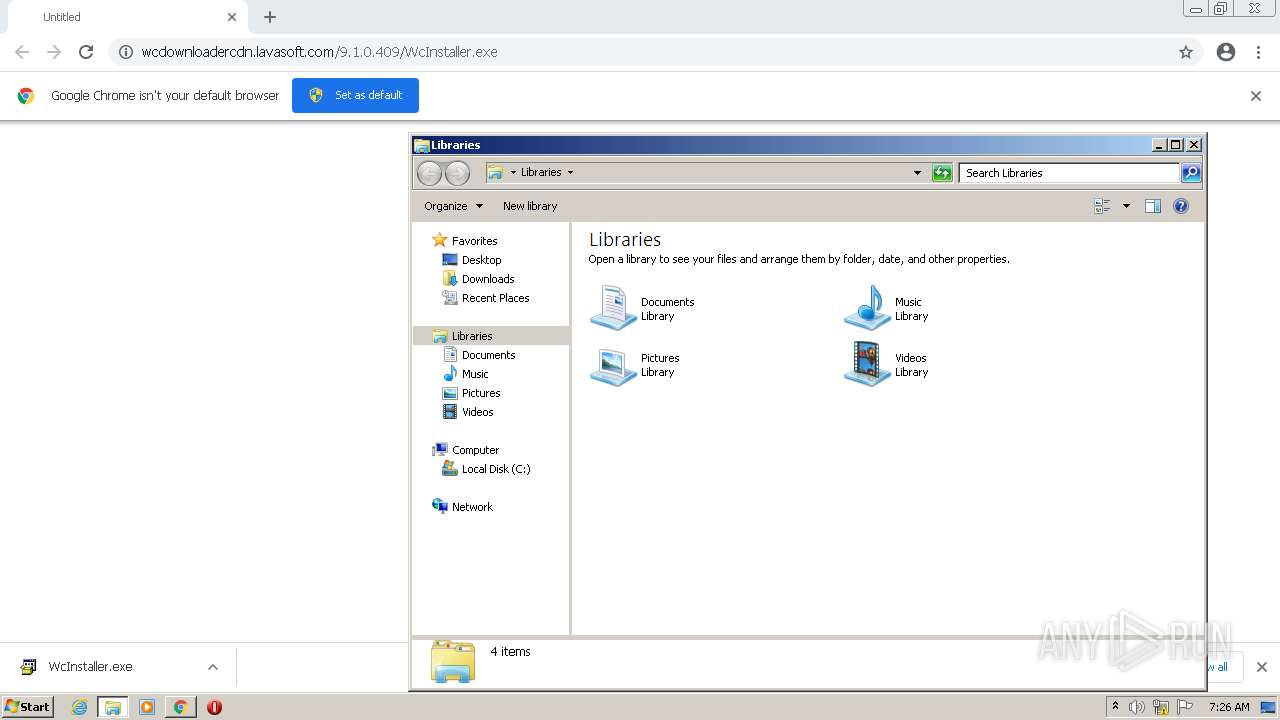Viewport: 1280px width, 720px height.
Task: Click the root breadcrumb arrow before Libraries
Action: (x=513, y=172)
